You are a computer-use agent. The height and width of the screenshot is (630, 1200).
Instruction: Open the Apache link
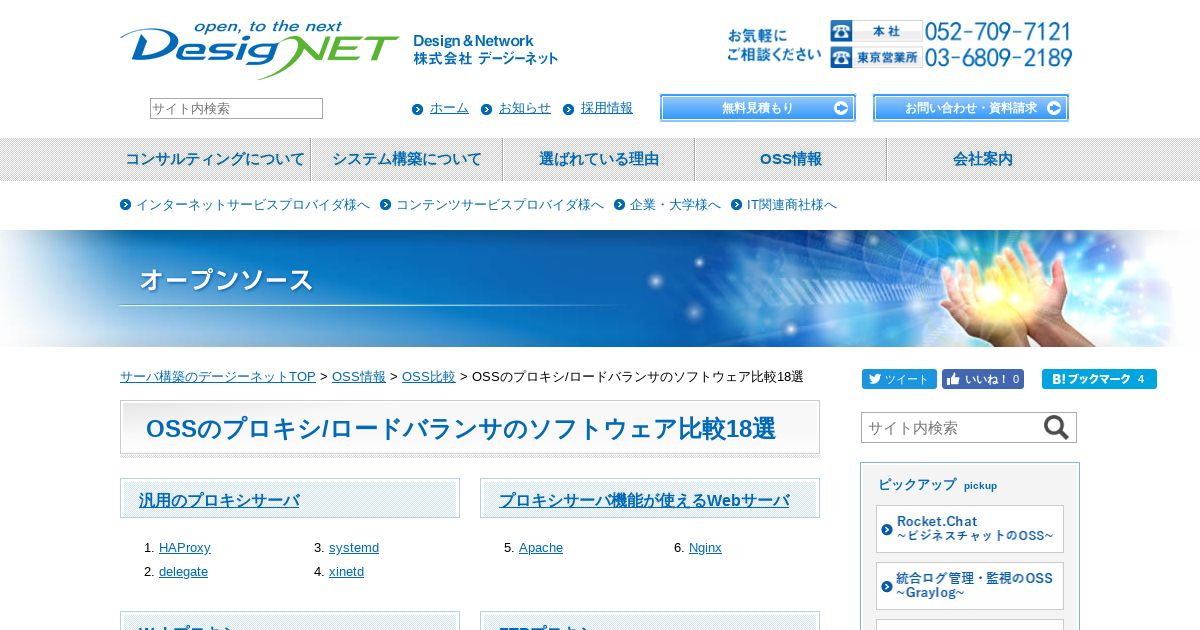pos(541,548)
